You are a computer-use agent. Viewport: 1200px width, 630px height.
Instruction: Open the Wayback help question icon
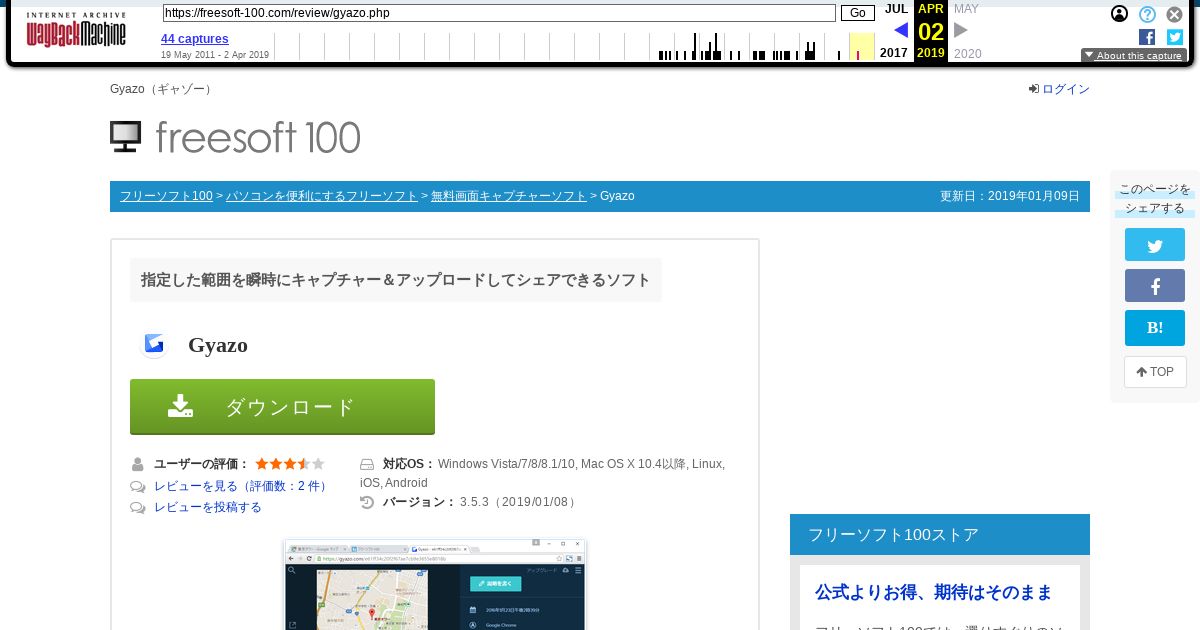1147,14
